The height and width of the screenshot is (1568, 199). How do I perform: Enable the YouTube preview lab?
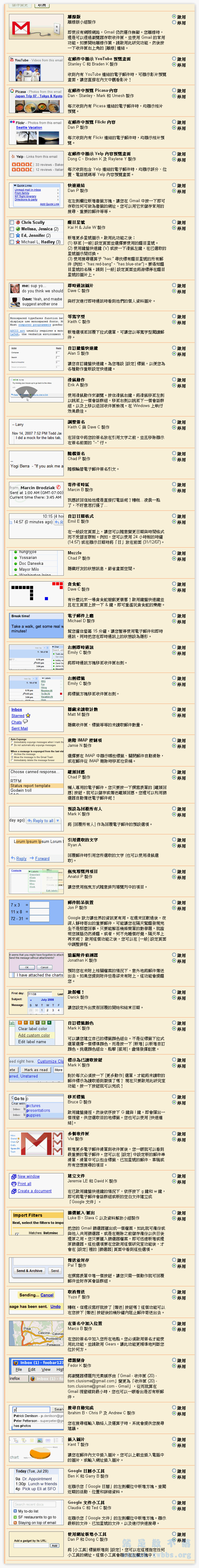[173, 59]
